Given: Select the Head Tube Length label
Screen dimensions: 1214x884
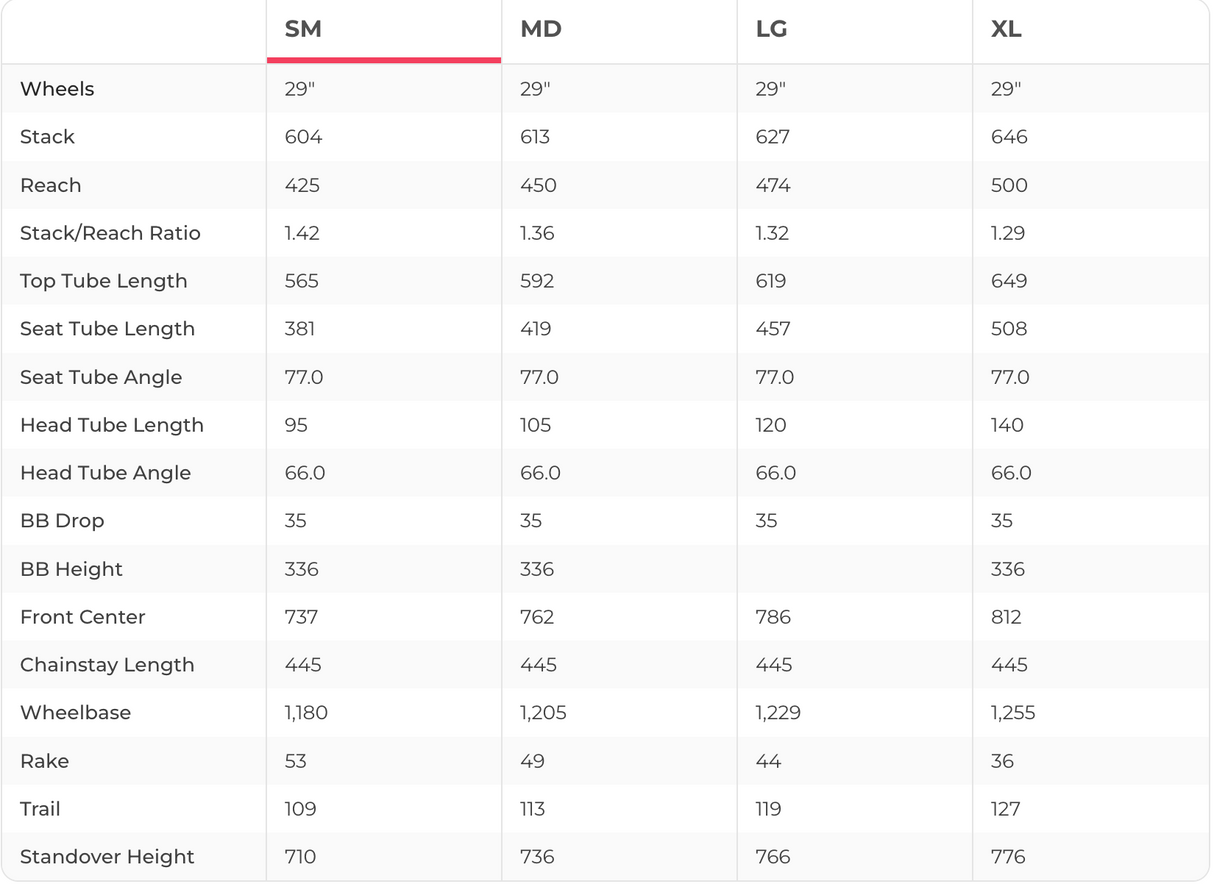Looking at the screenshot, I should (x=112, y=425).
